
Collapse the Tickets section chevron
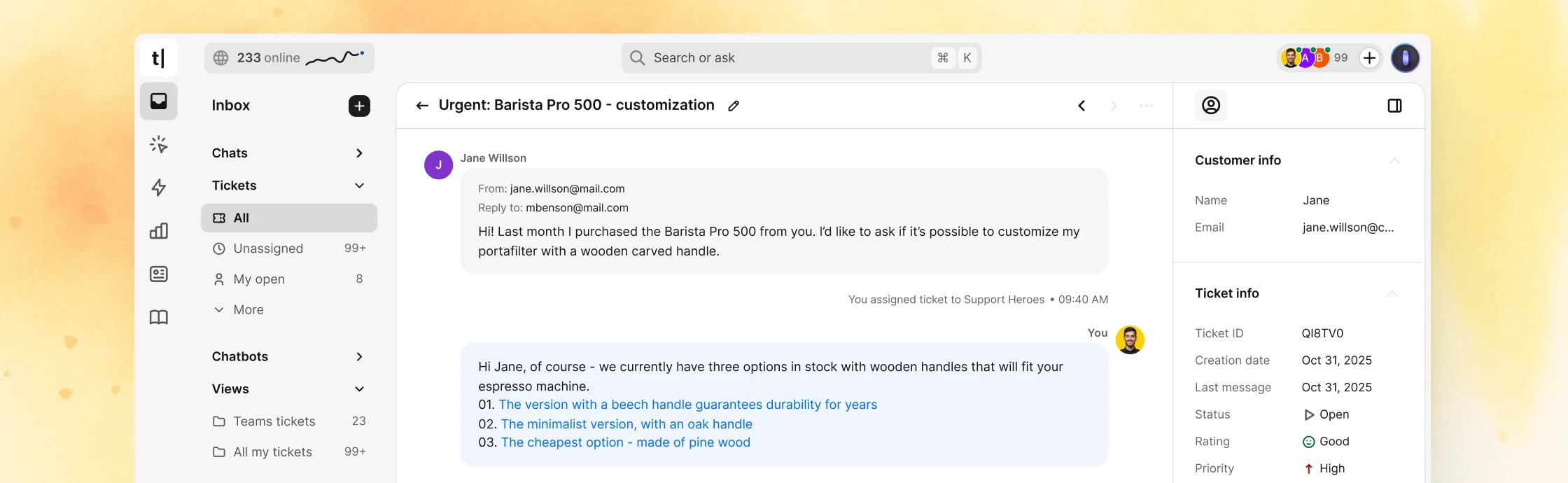pyautogui.click(x=359, y=185)
